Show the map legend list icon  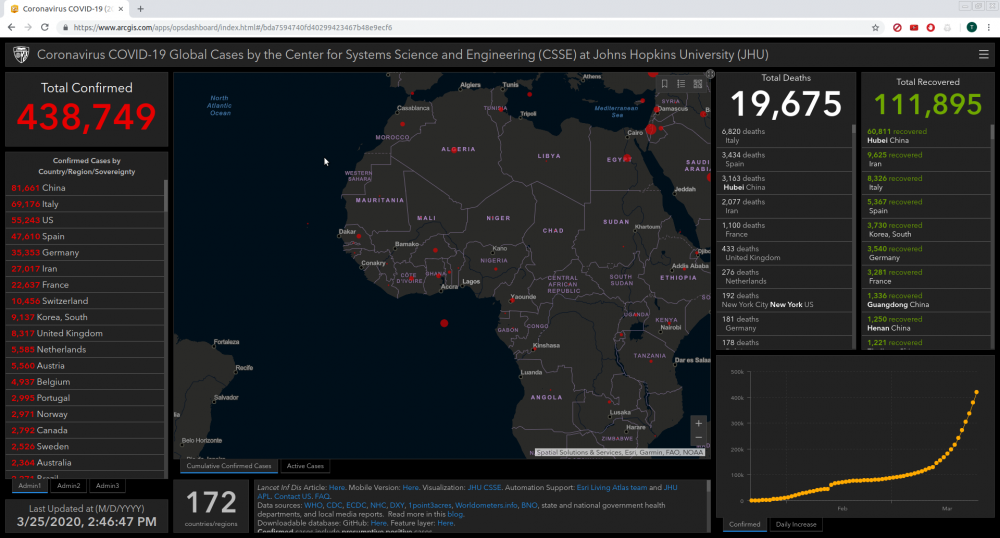pos(680,83)
